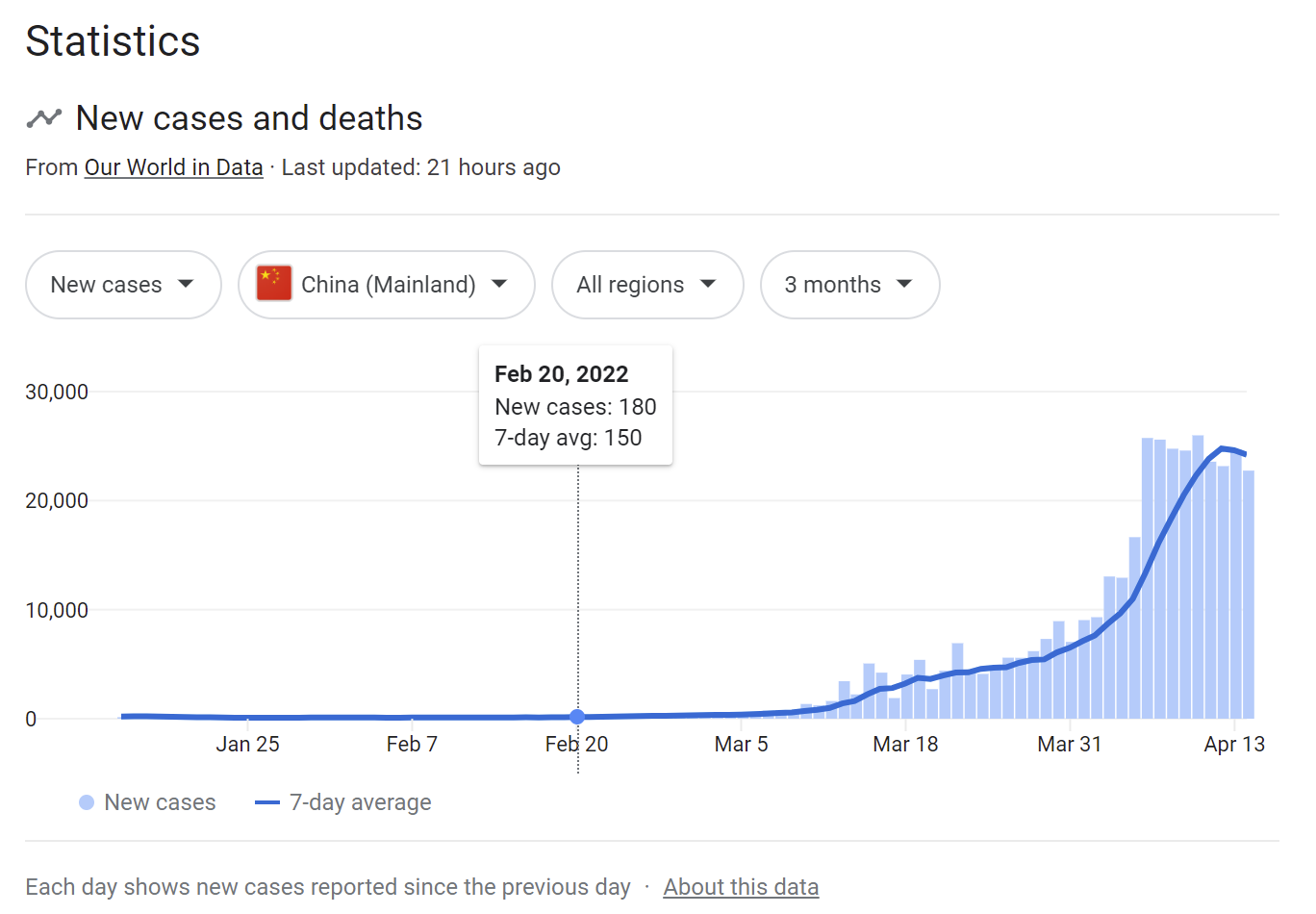Click the tallest bar in the chart
Viewport: 1316px width, 914px height.
[1198, 577]
